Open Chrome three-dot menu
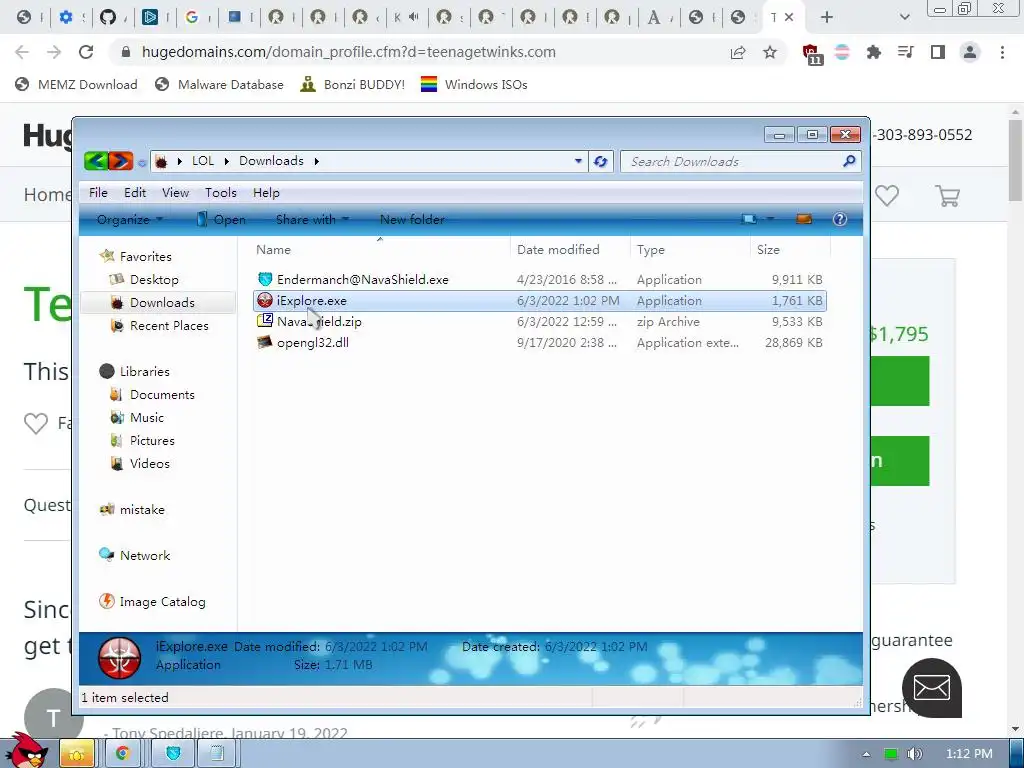The height and width of the screenshot is (768, 1024). pos(1002,52)
